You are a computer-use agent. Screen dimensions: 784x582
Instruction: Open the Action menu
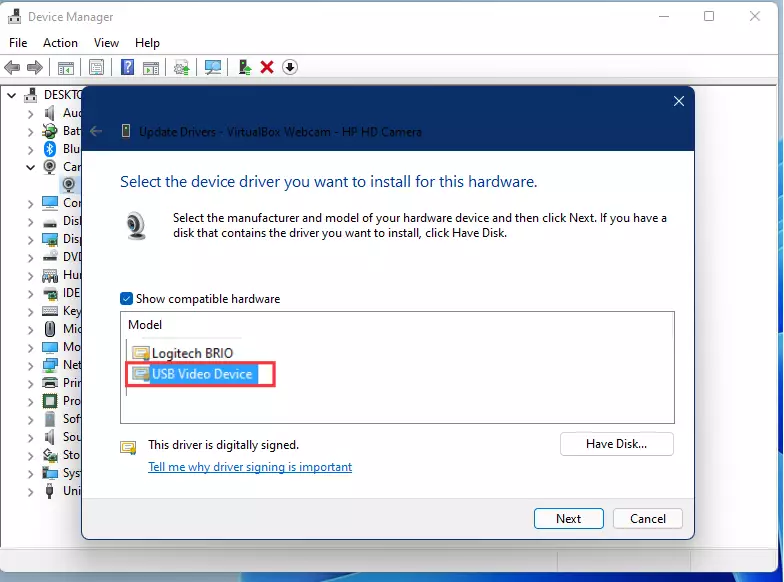click(x=60, y=43)
